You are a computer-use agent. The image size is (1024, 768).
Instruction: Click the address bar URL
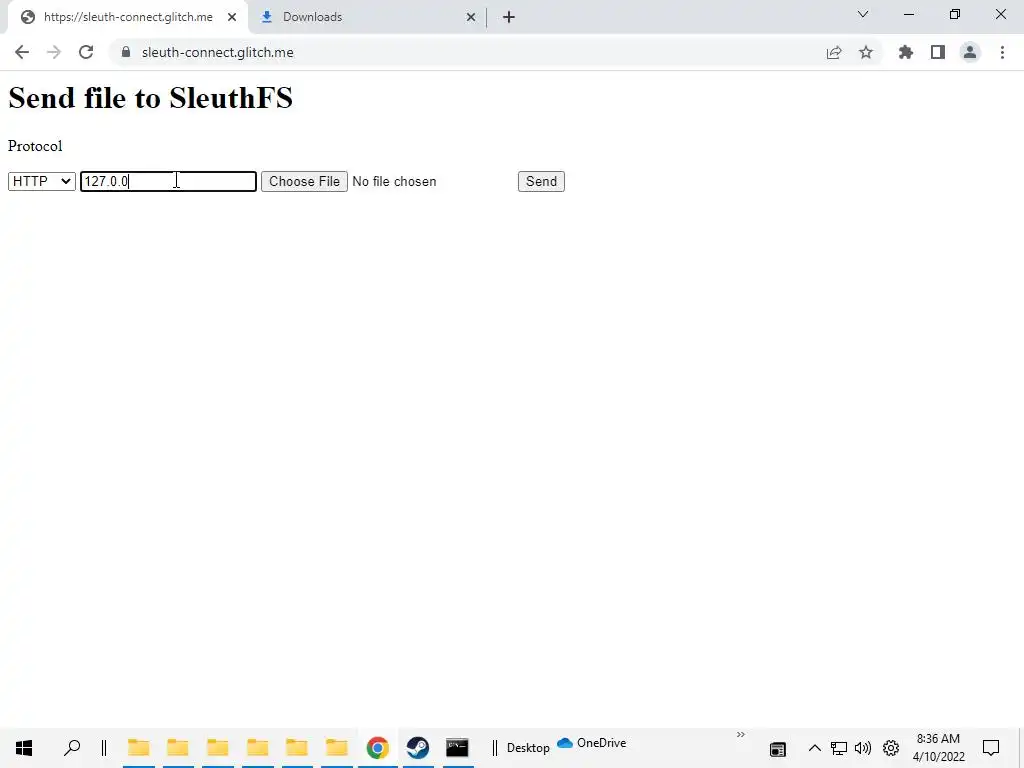(217, 52)
